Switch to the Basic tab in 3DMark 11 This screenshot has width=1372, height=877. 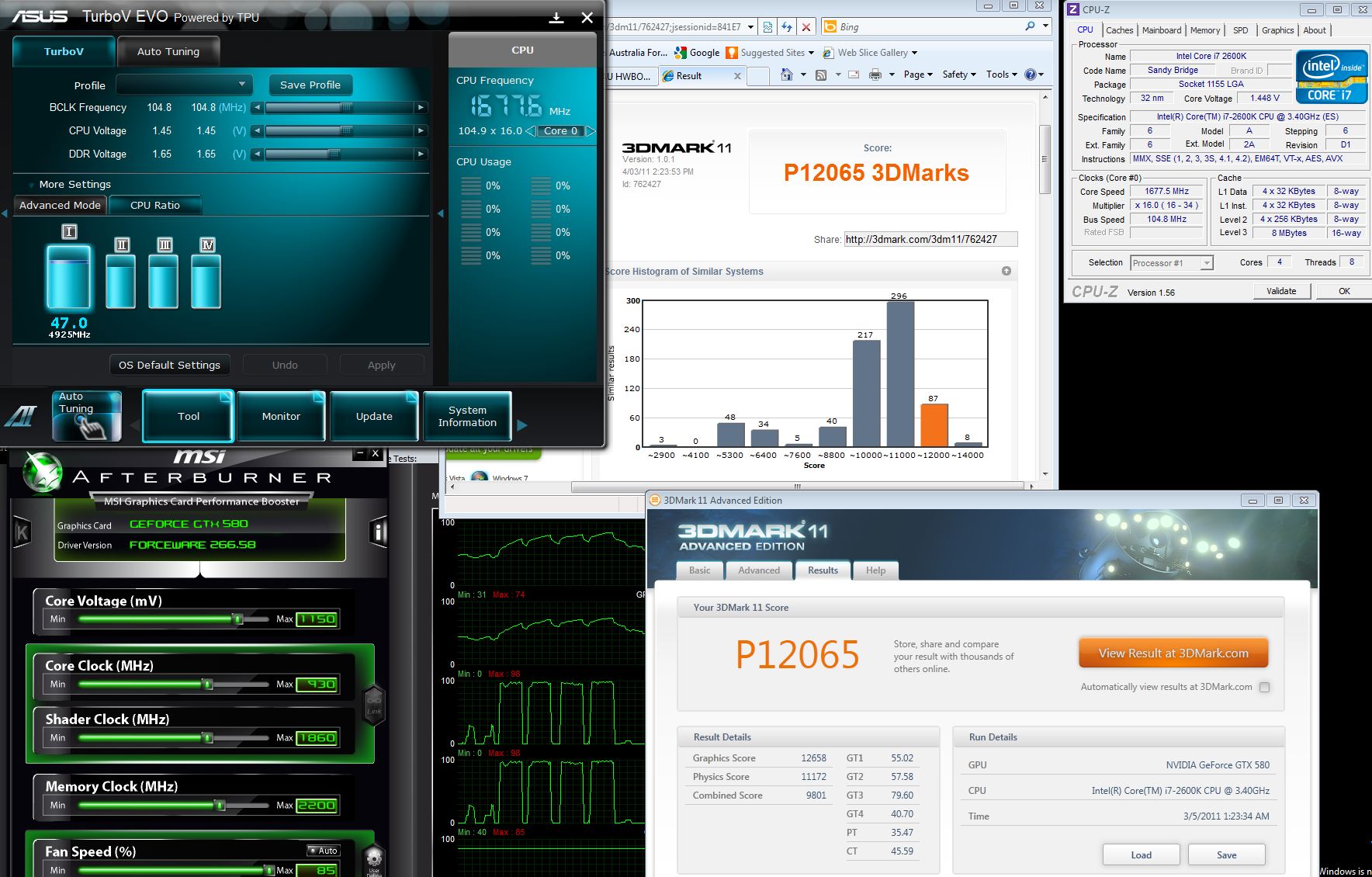click(x=700, y=570)
